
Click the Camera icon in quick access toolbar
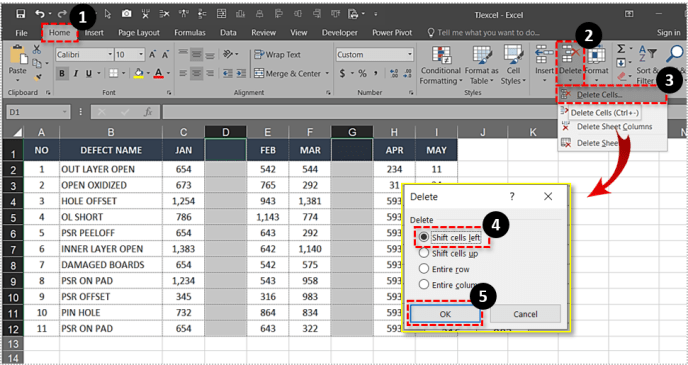click(x=127, y=14)
